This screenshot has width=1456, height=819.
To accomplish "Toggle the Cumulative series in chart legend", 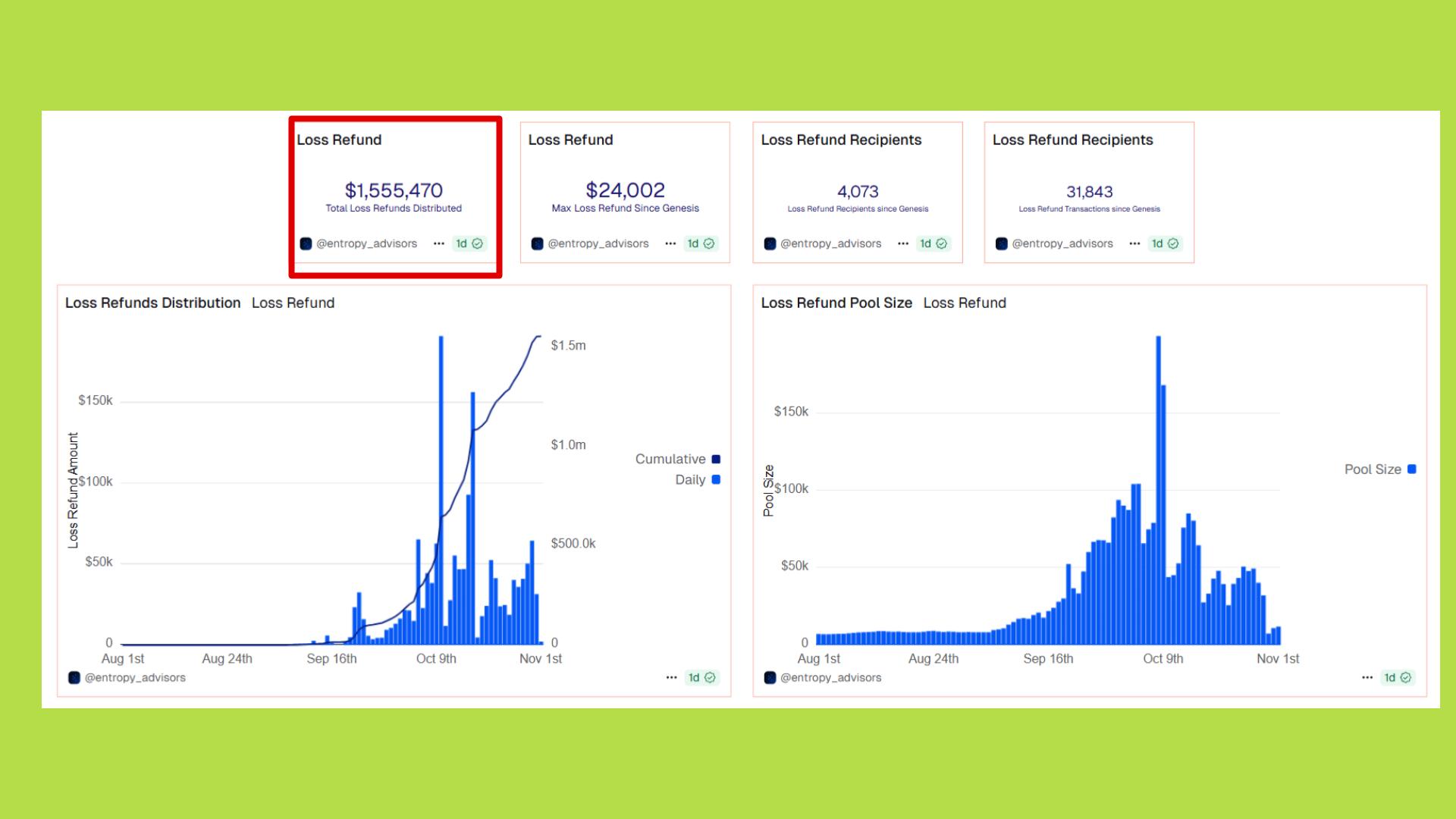I will [670, 459].
